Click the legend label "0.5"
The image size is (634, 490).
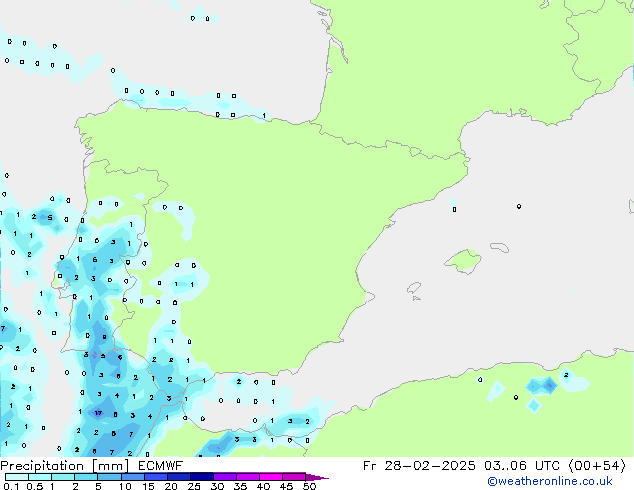click(x=35, y=486)
